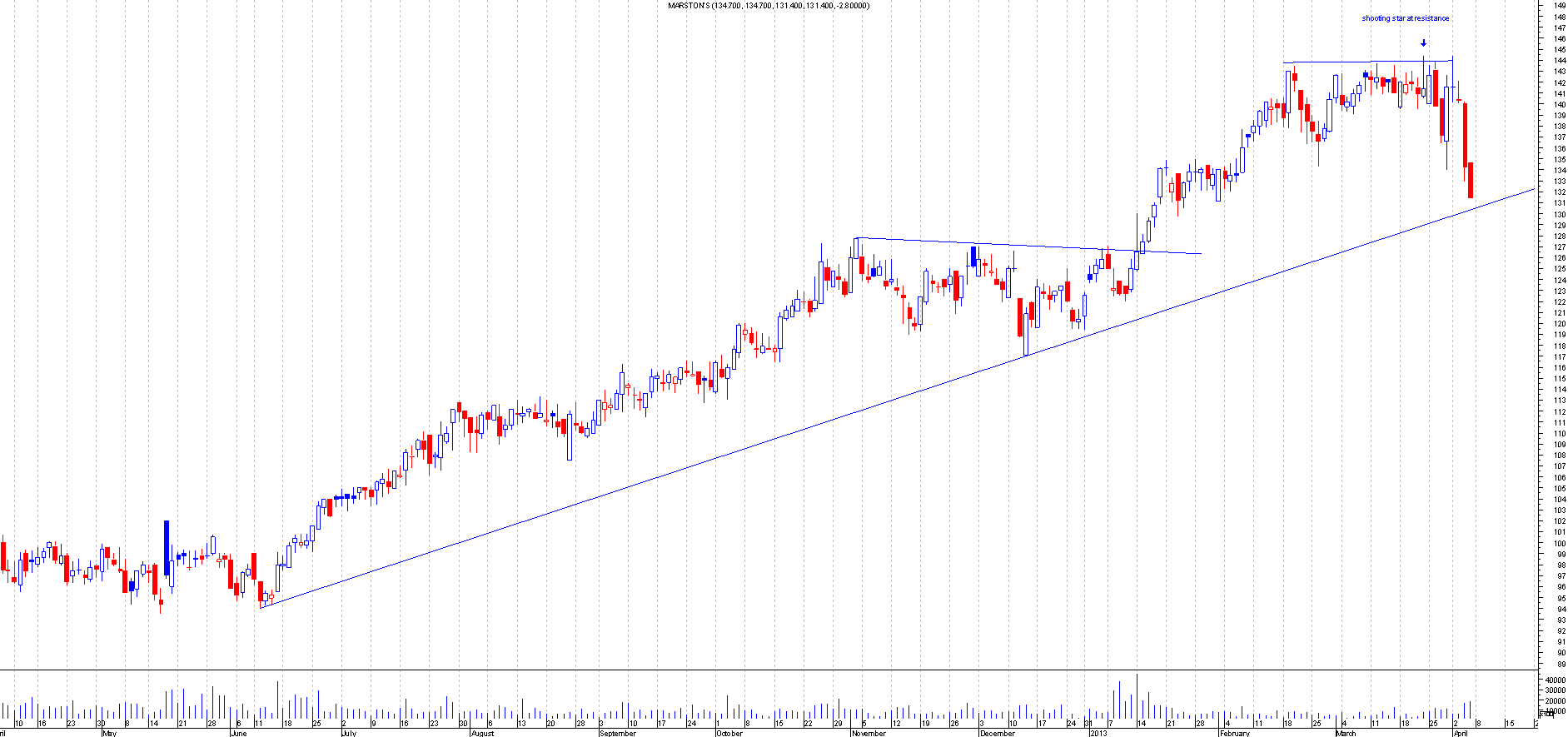The height and width of the screenshot is (737, 1568).
Task: Click the December label on the date axis
Action: coord(997,733)
